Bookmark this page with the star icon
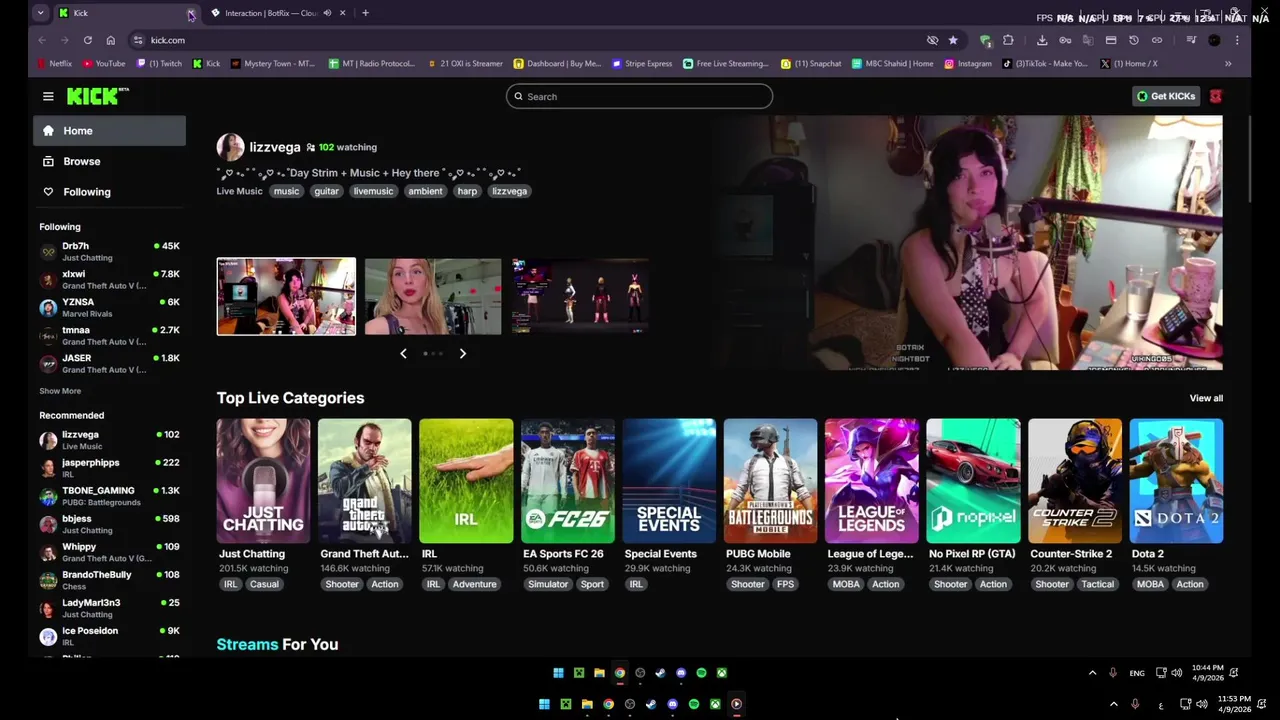Viewport: 1280px width, 720px height. tap(953, 40)
